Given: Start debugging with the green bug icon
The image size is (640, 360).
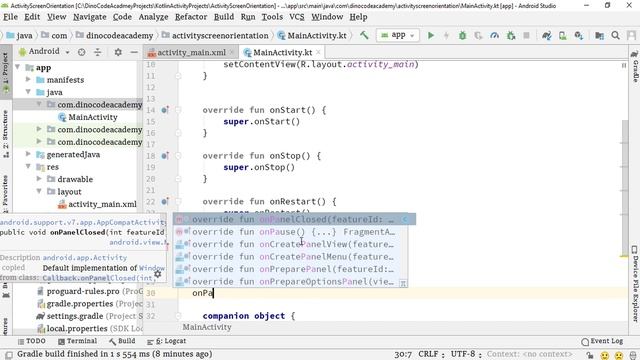Looking at the screenshot, I should [462, 36].
